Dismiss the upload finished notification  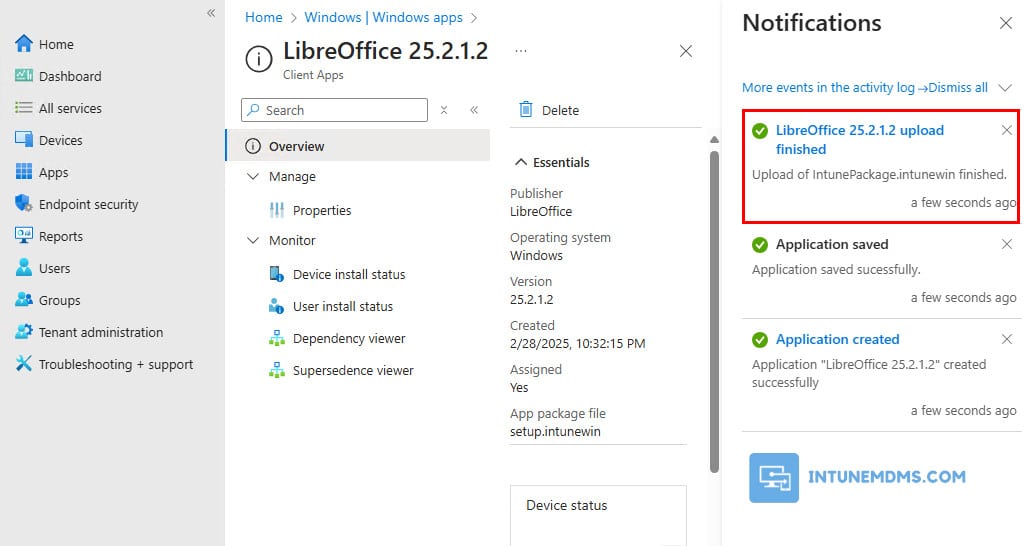1006,130
